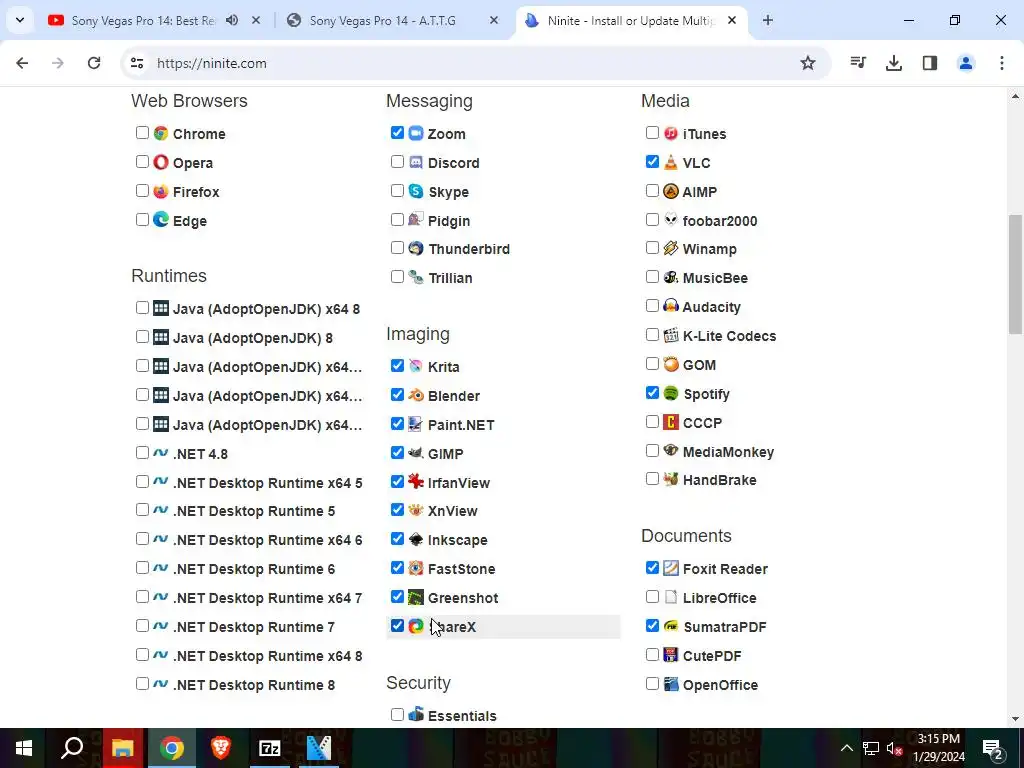Mute the playing YouTube tab audio icon
Viewport: 1024px width, 768px height.
[x=232, y=20]
